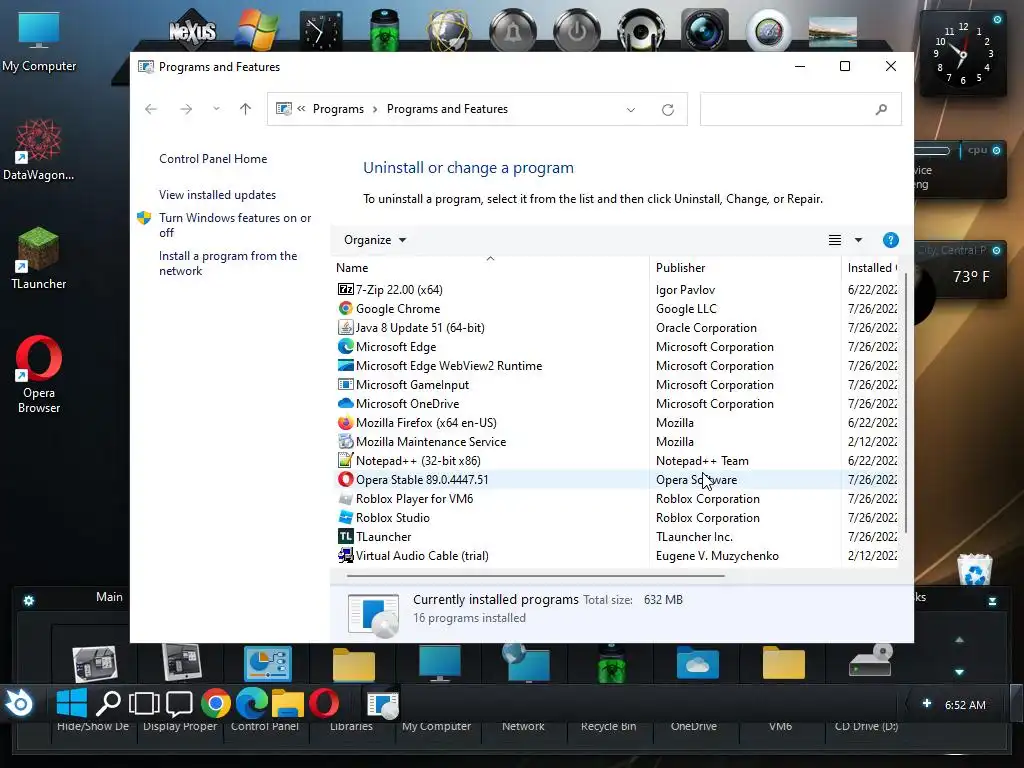Expand breadcrumb chevron after Programs

click(x=375, y=109)
